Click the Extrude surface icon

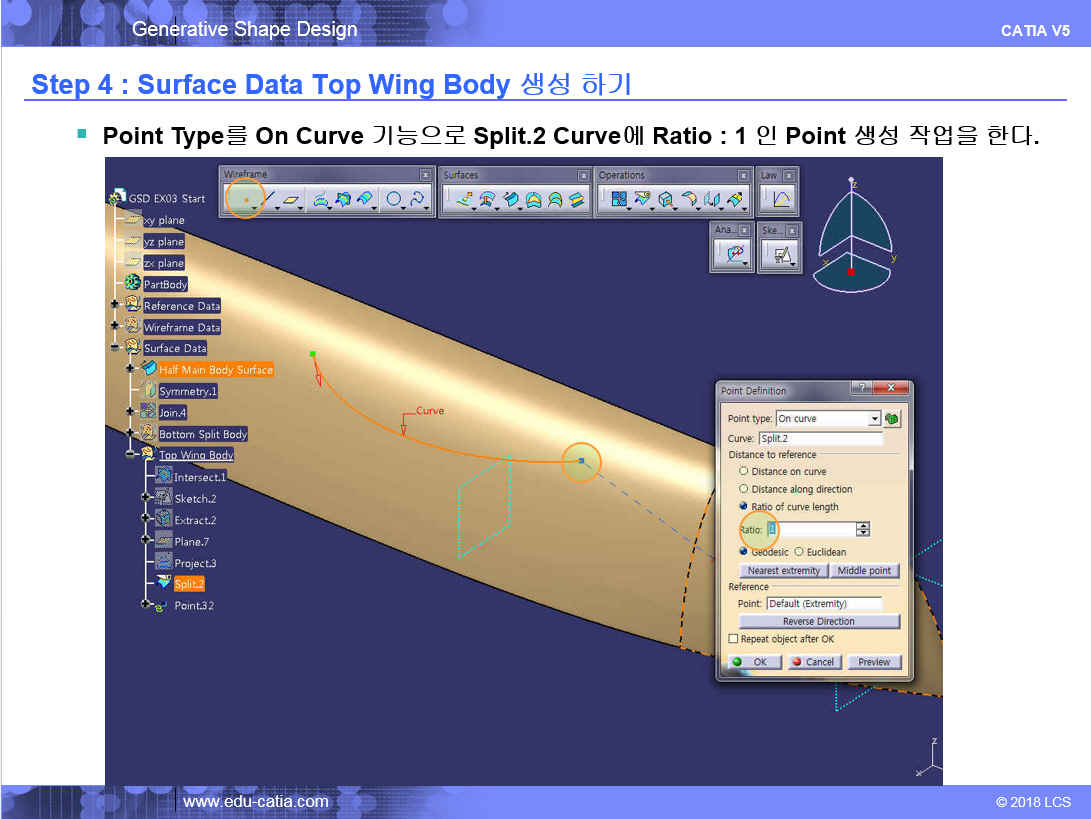click(463, 200)
